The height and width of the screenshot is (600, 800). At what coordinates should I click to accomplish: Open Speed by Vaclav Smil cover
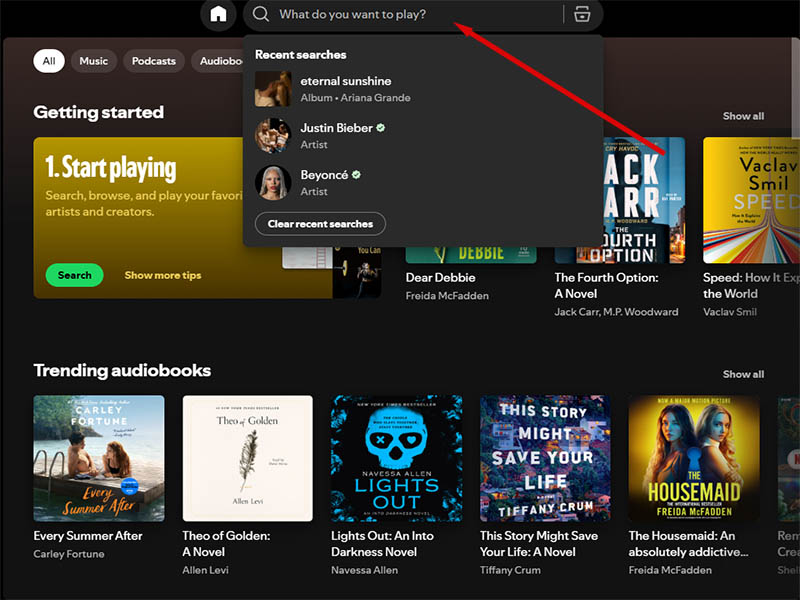tap(751, 201)
